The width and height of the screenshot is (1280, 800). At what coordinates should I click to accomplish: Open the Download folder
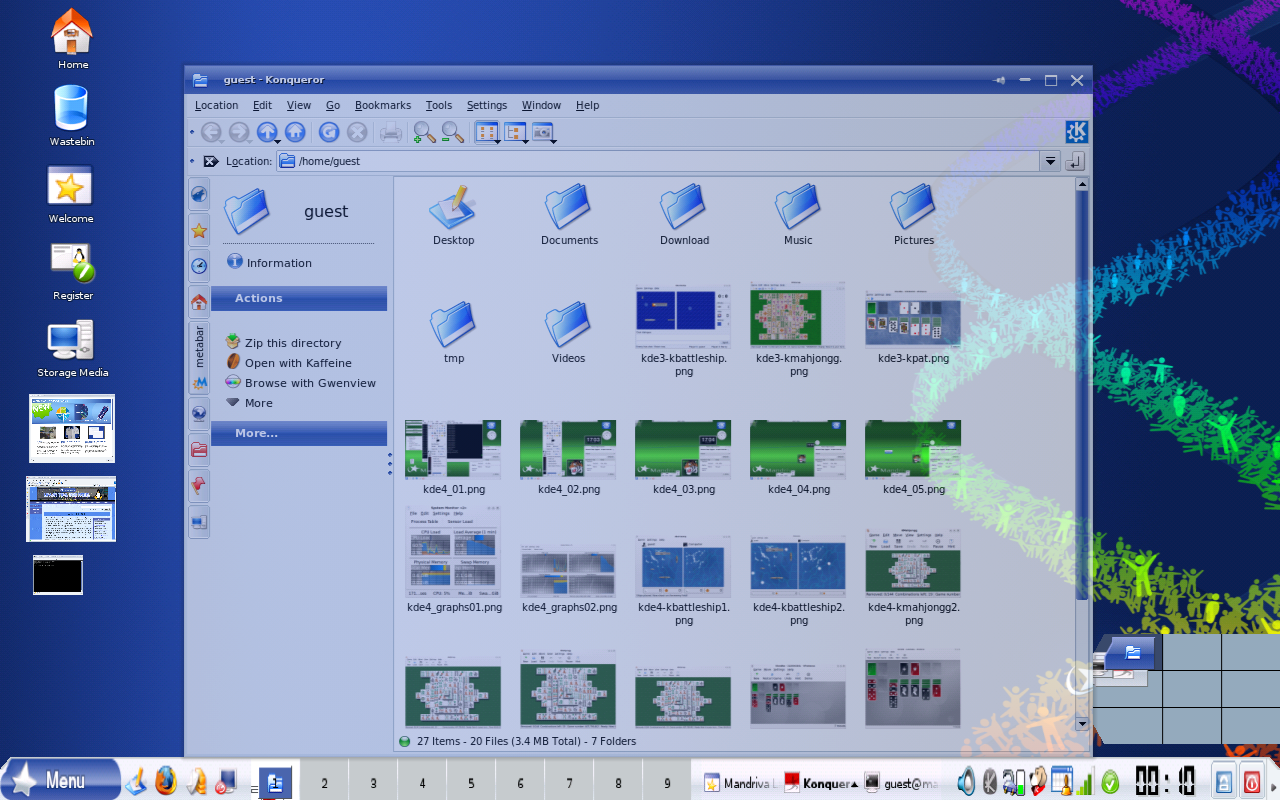point(685,215)
